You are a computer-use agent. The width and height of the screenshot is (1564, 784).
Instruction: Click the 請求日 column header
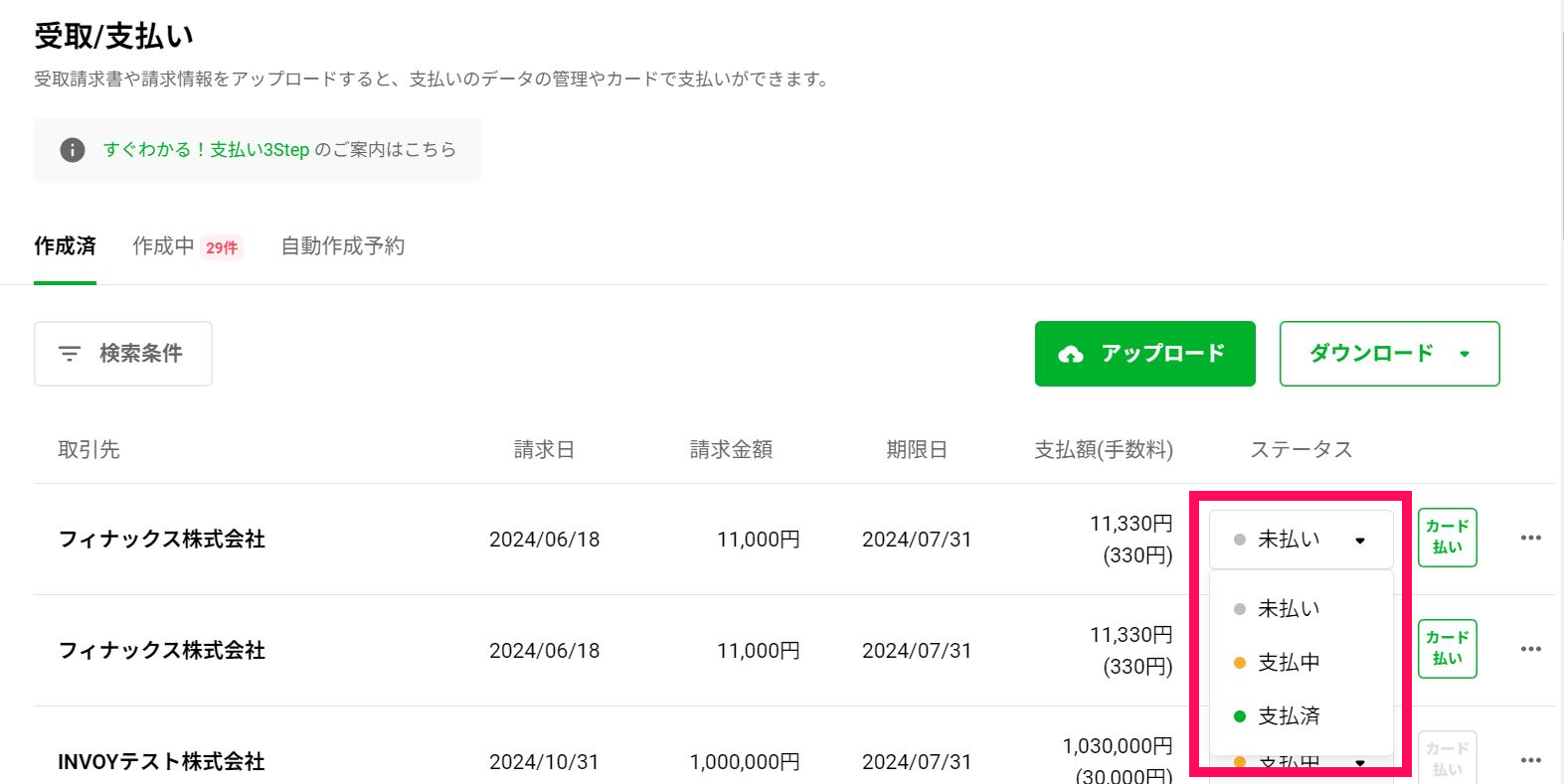pos(544,450)
